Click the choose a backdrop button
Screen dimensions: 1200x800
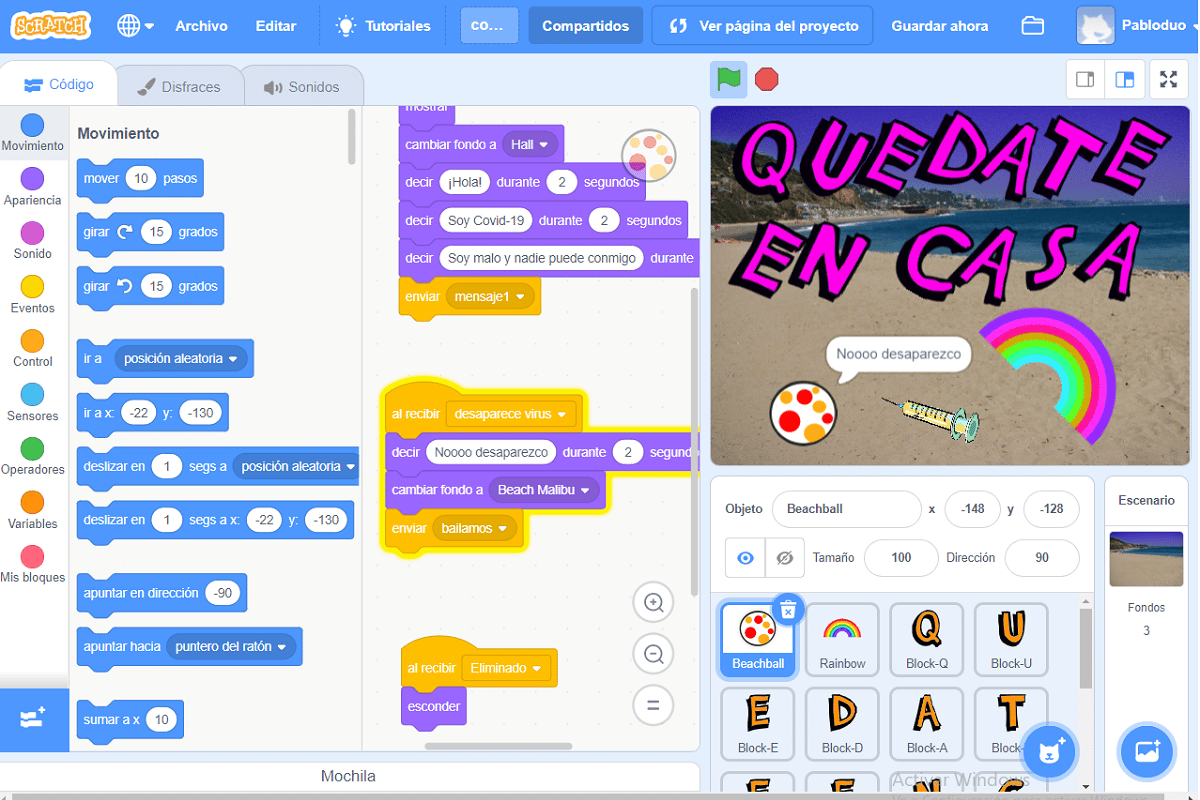1146,751
